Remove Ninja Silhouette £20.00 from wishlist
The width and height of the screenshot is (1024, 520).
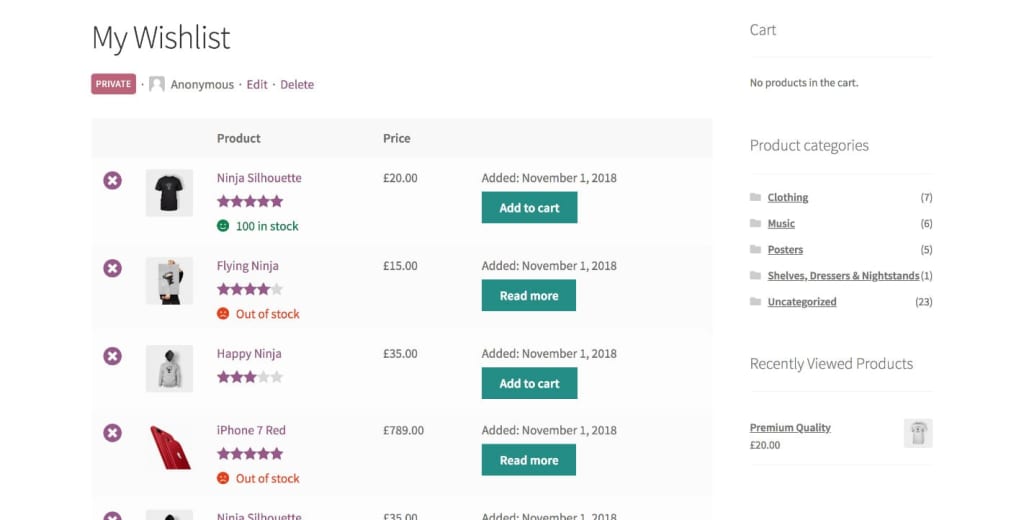pyautogui.click(x=112, y=180)
